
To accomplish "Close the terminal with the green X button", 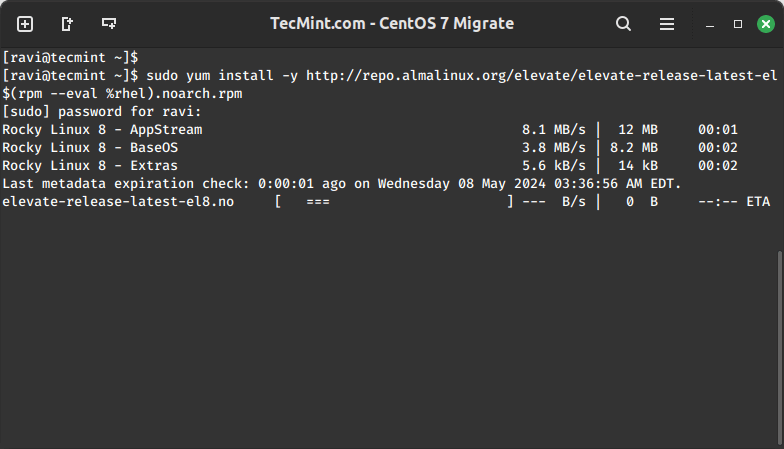I will (766, 24).
